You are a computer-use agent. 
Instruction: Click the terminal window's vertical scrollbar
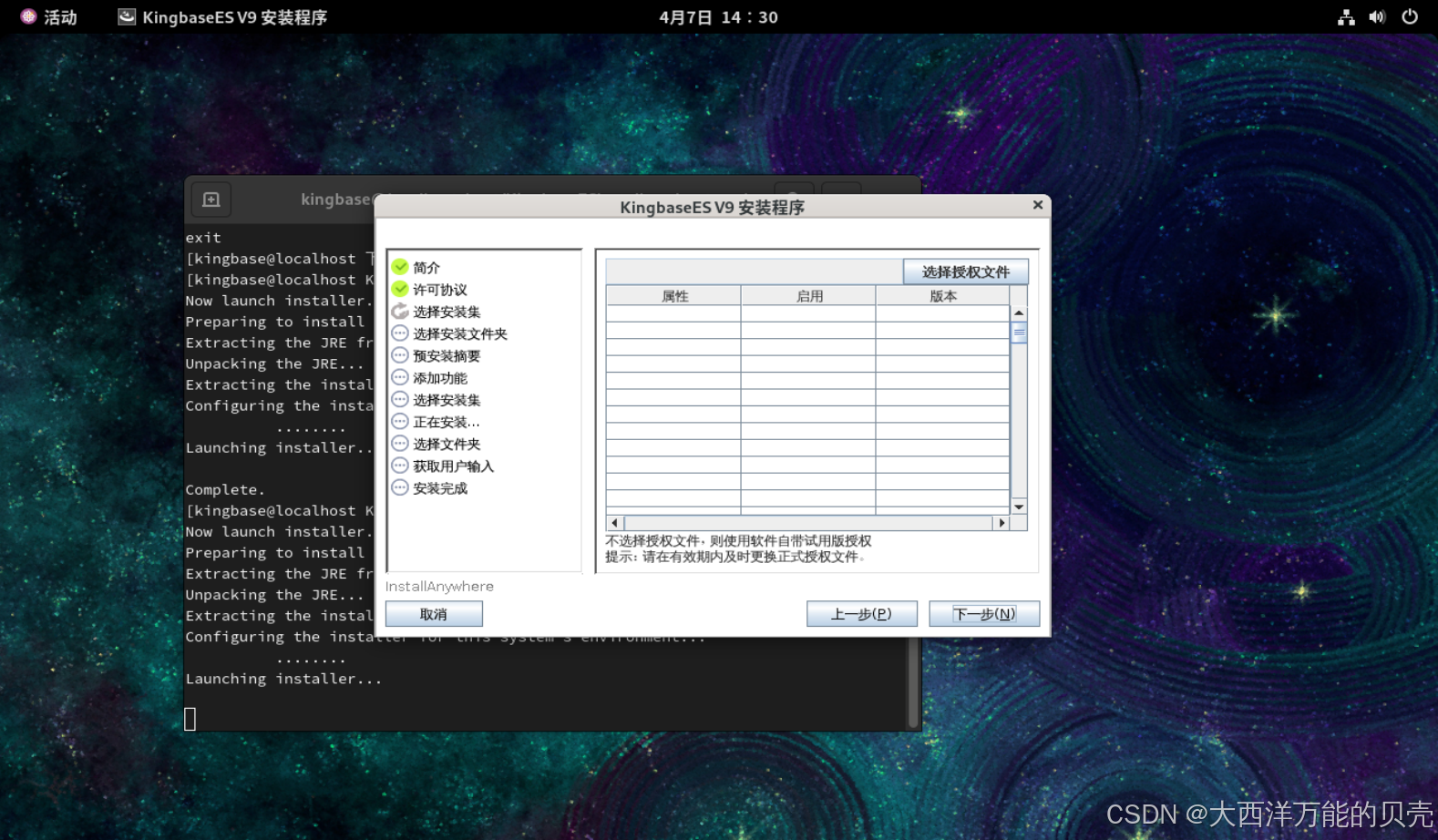(913, 681)
